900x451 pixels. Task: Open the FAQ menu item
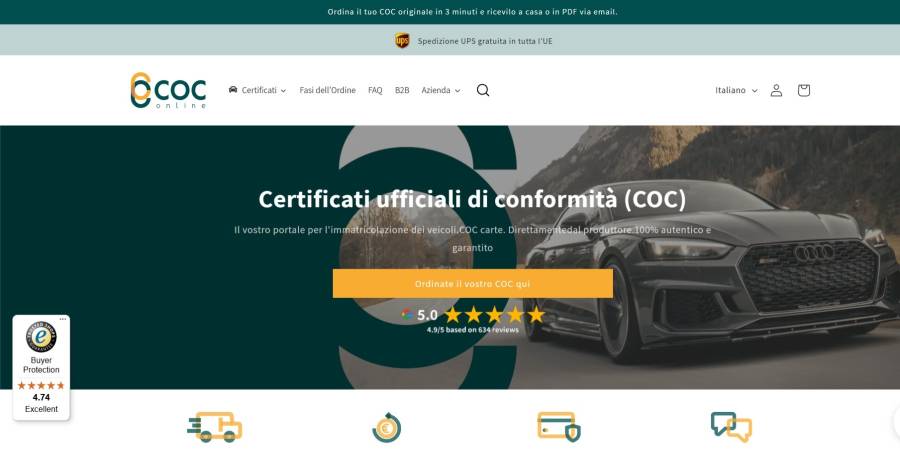click(375, 90)
